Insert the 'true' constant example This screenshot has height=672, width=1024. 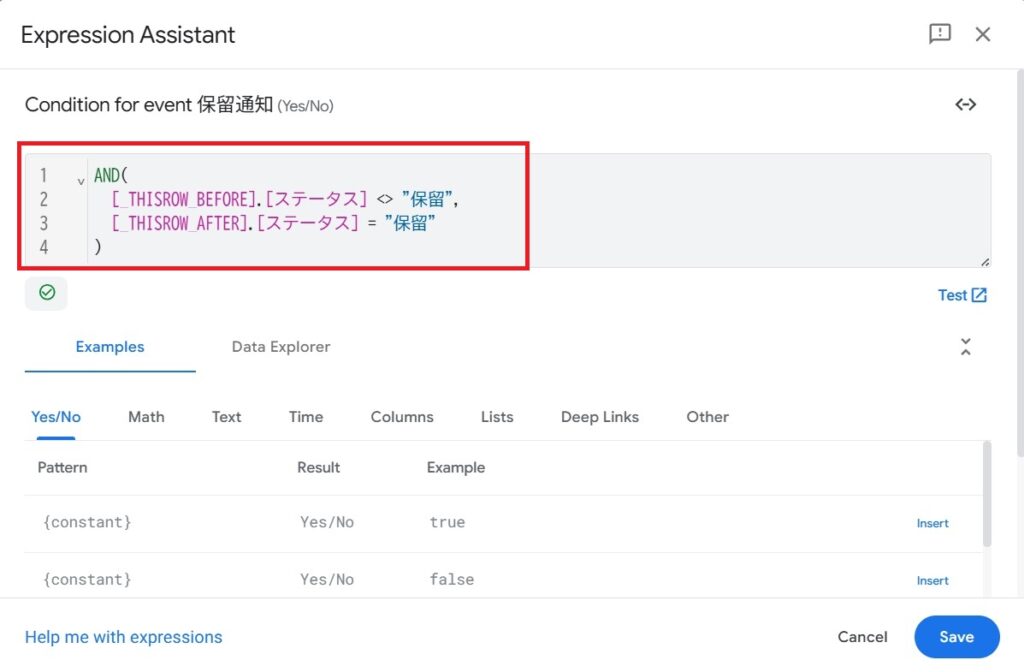click(x=932, y=523)
